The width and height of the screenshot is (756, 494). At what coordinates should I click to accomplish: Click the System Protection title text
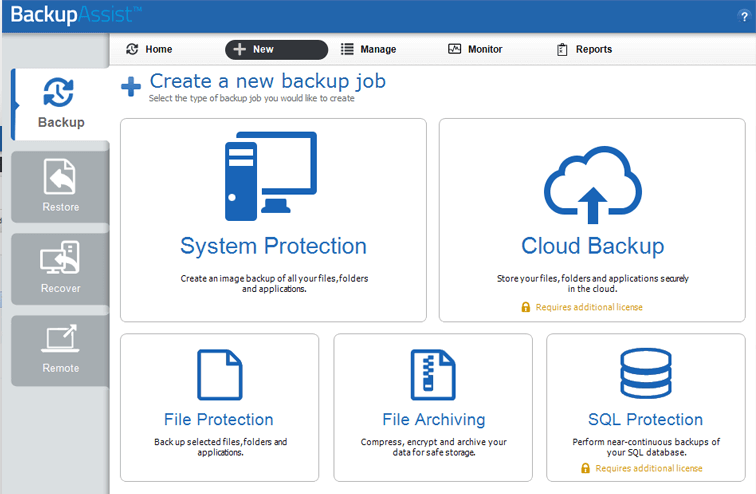[273, 246]
